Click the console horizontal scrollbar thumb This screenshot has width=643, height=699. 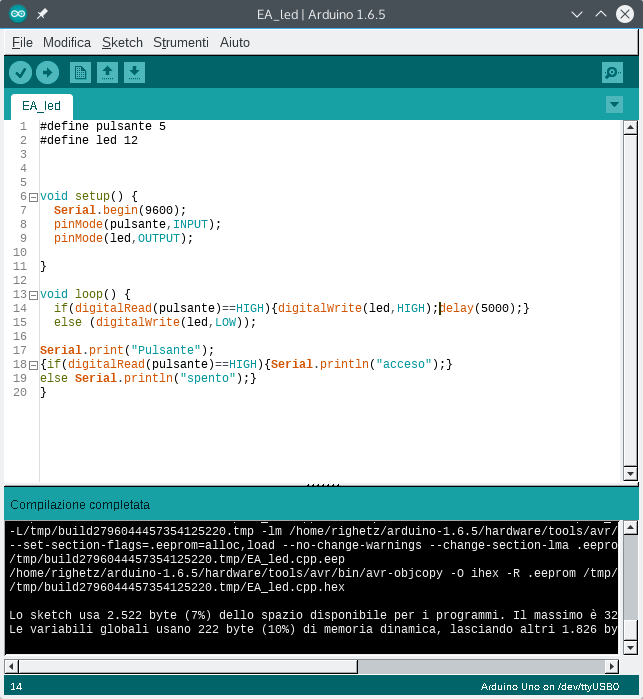click(x=188, y=666)
